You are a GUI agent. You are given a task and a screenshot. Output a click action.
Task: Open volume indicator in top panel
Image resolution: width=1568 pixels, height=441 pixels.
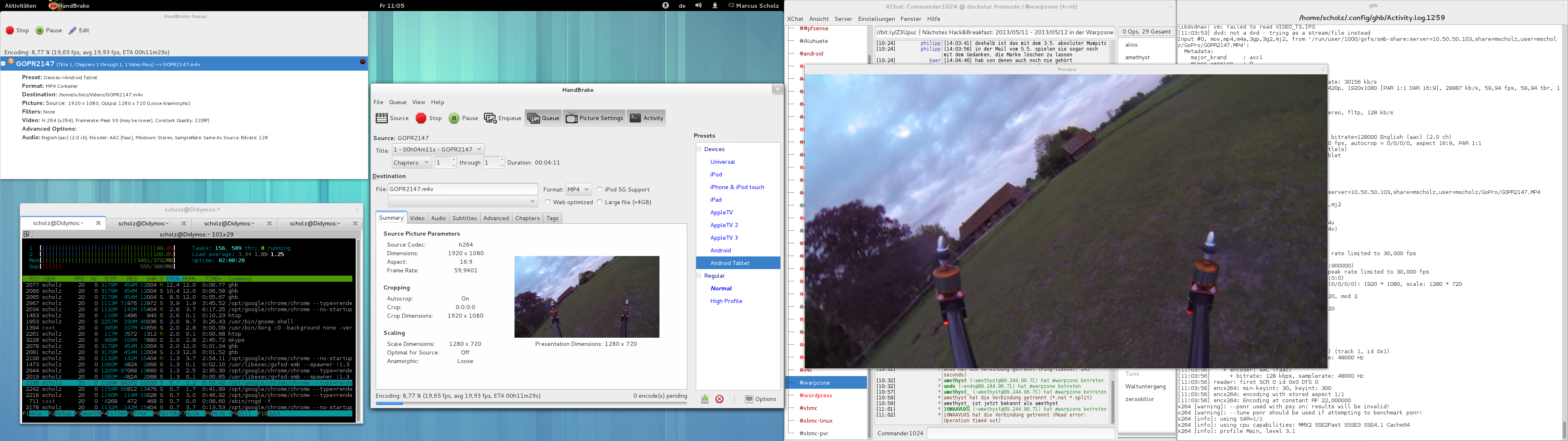[x=698, y=5]
